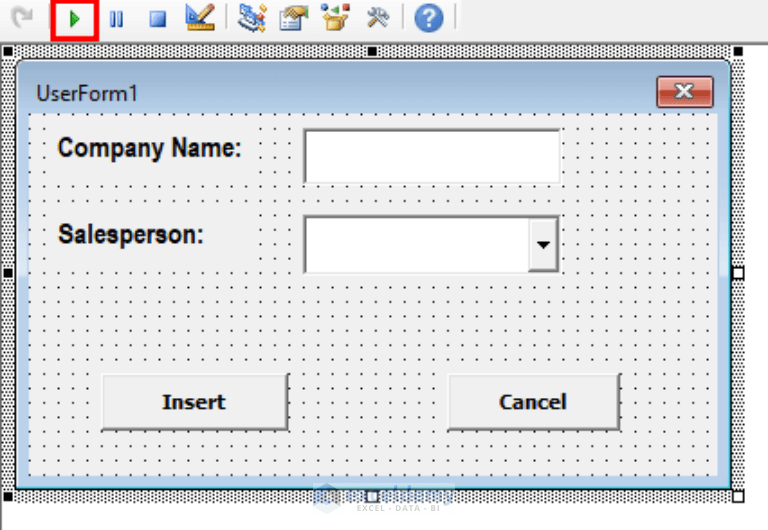Viewport: 768px width, 530px height.
Task: Open the Object Browser icon
Action: pos(336,18)
